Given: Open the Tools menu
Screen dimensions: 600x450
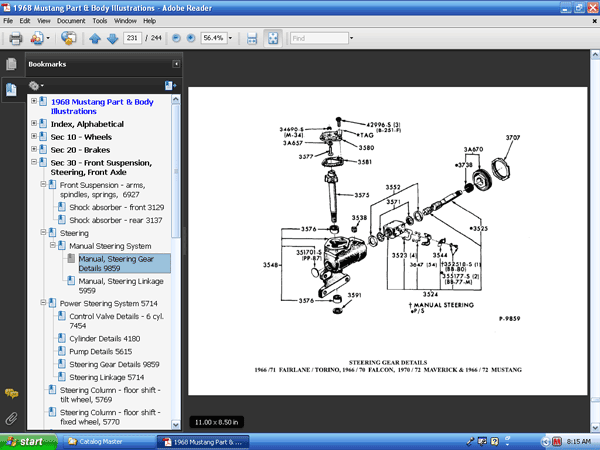Looking at the screenshot, I should pos(100,20).
